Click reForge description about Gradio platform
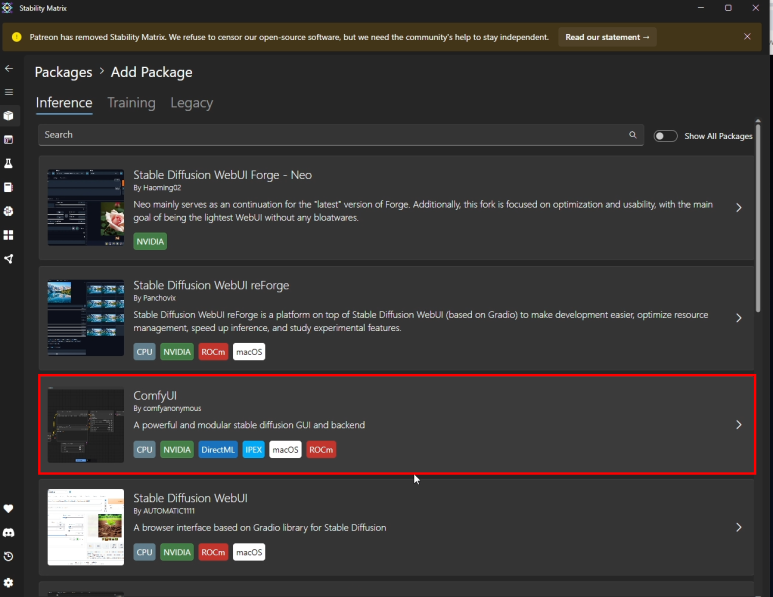773x597 pixels. tap(421, 321)
